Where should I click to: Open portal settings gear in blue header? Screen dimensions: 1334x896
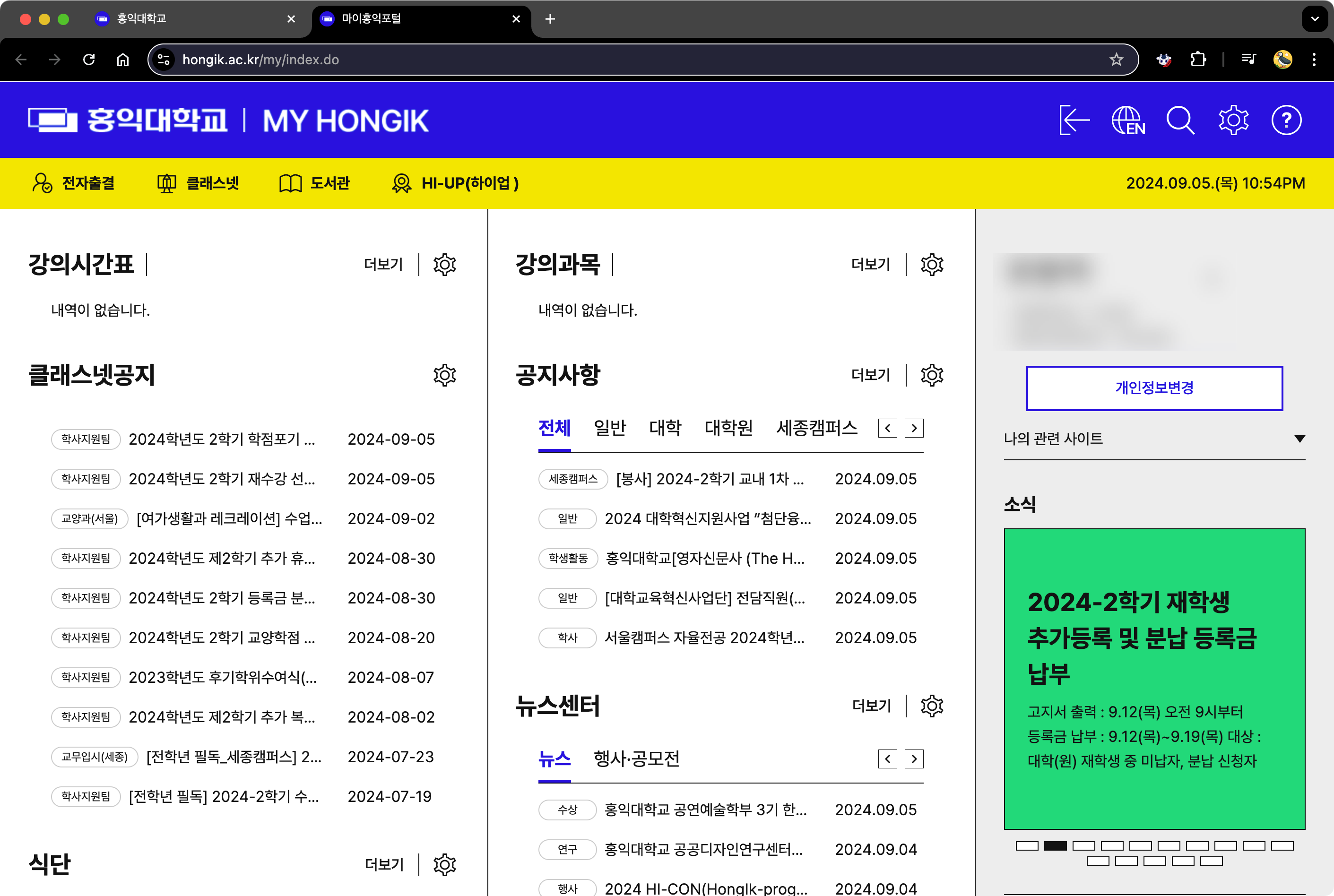coord(1233,120)
